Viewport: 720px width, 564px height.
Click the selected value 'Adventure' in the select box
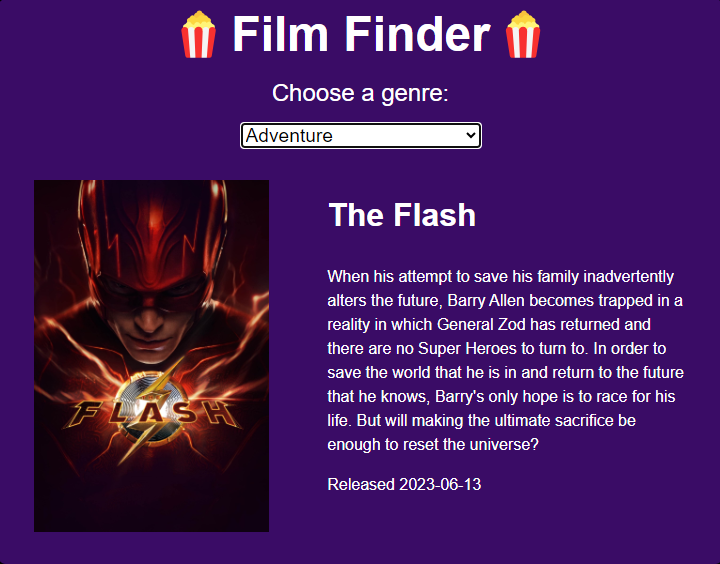pyautogui.click(x=289, y=135)
